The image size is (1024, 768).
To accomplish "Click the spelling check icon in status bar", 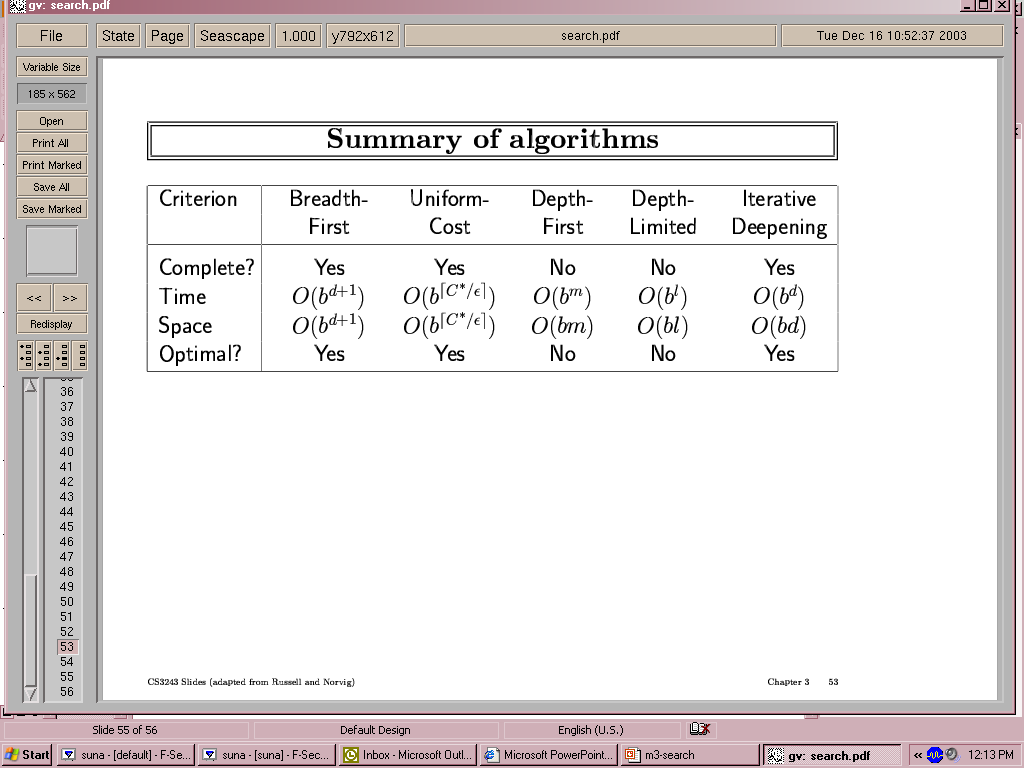I will [700, 729].
